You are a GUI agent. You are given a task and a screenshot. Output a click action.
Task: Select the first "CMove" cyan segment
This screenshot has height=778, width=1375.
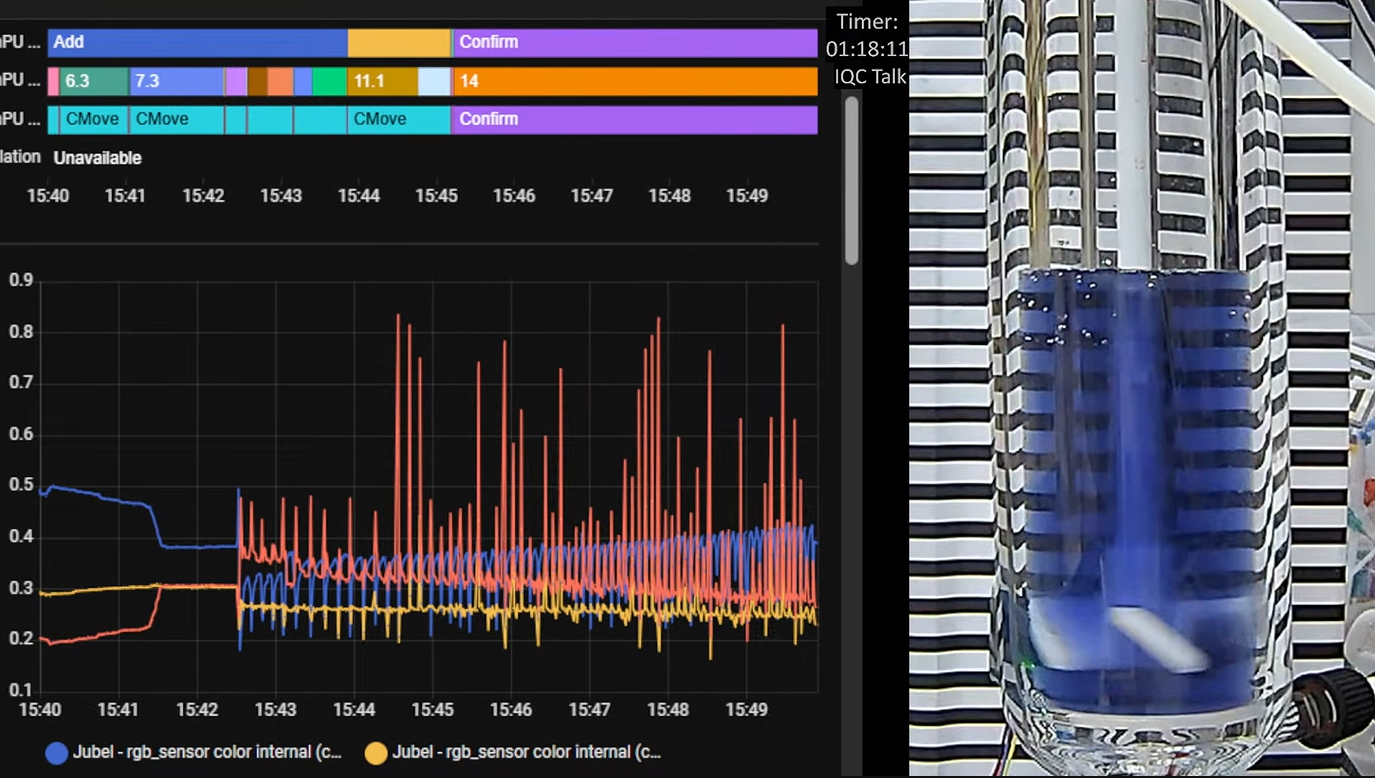click(93, 119)
